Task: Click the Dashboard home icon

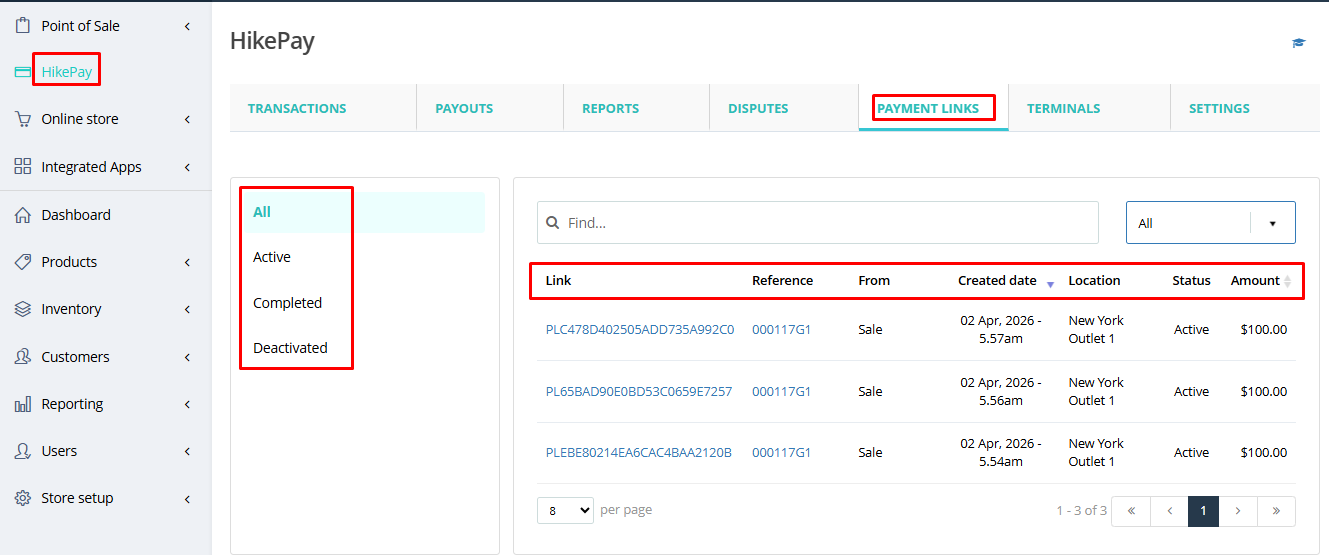Action: 22,215
